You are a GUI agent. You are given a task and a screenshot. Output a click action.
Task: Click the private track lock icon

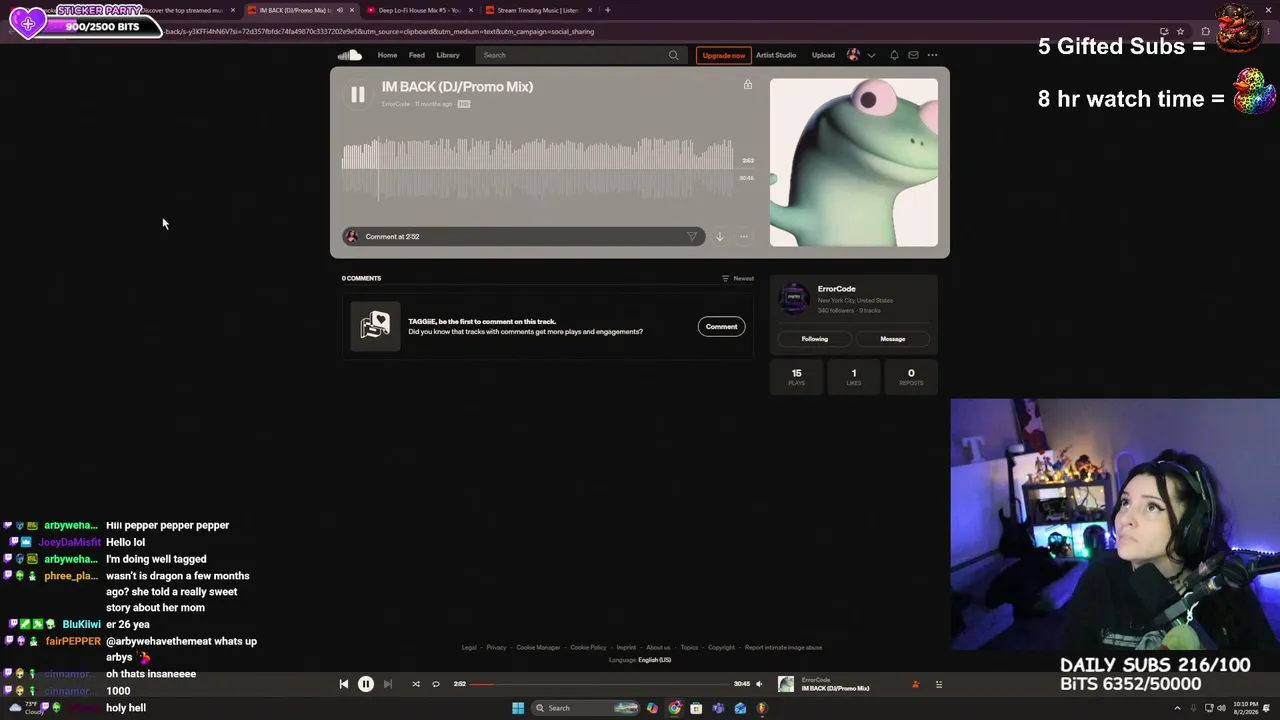(747, 85)
